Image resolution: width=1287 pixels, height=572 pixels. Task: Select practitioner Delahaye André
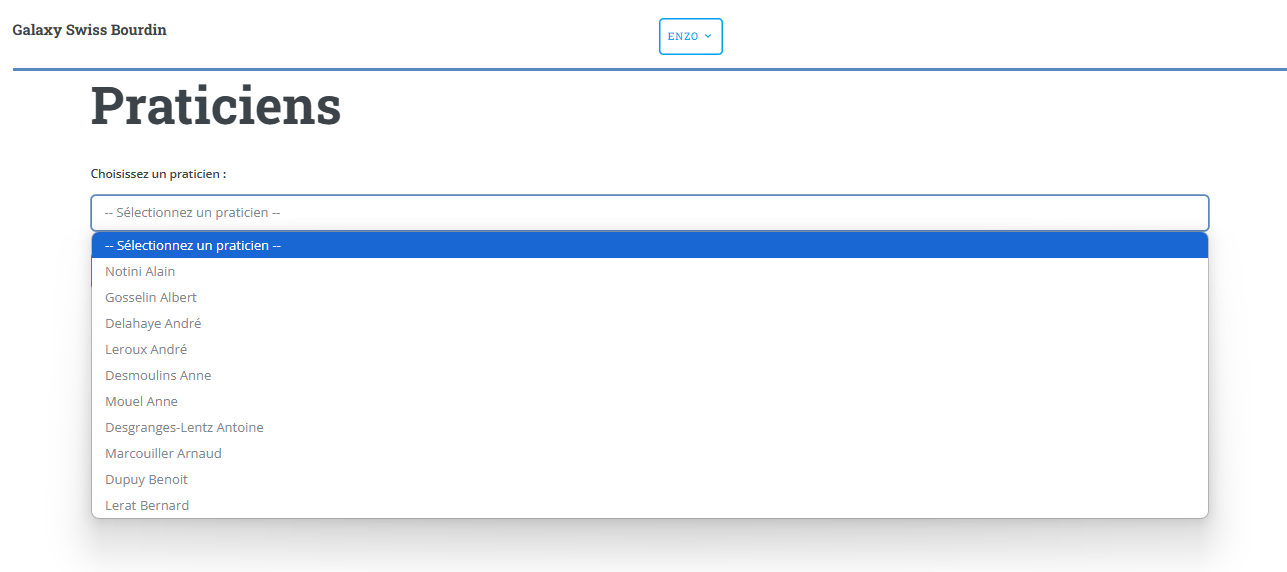tap(153, 323)
